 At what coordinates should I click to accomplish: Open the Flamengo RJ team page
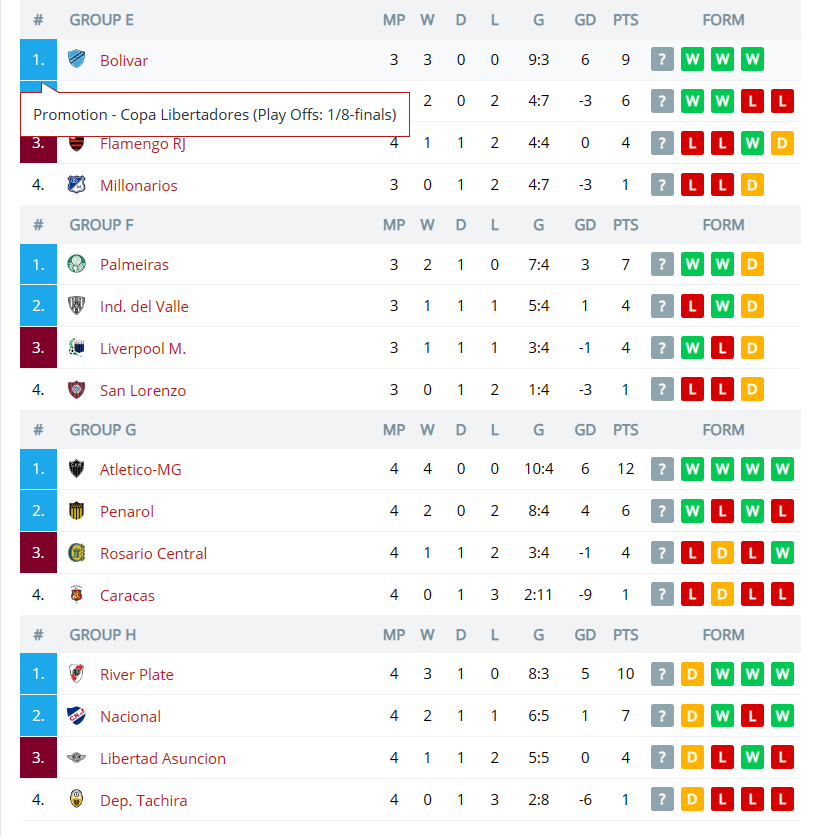point(143,144)
